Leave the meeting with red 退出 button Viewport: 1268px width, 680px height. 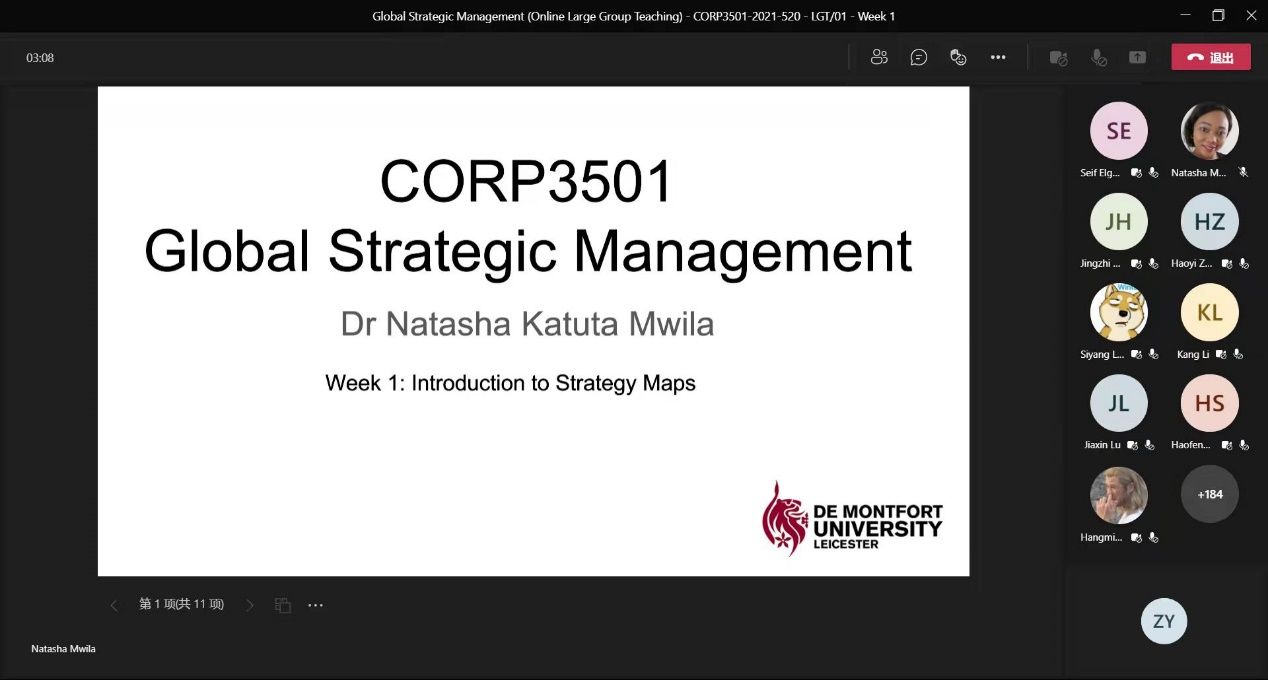coord(1211,57)
